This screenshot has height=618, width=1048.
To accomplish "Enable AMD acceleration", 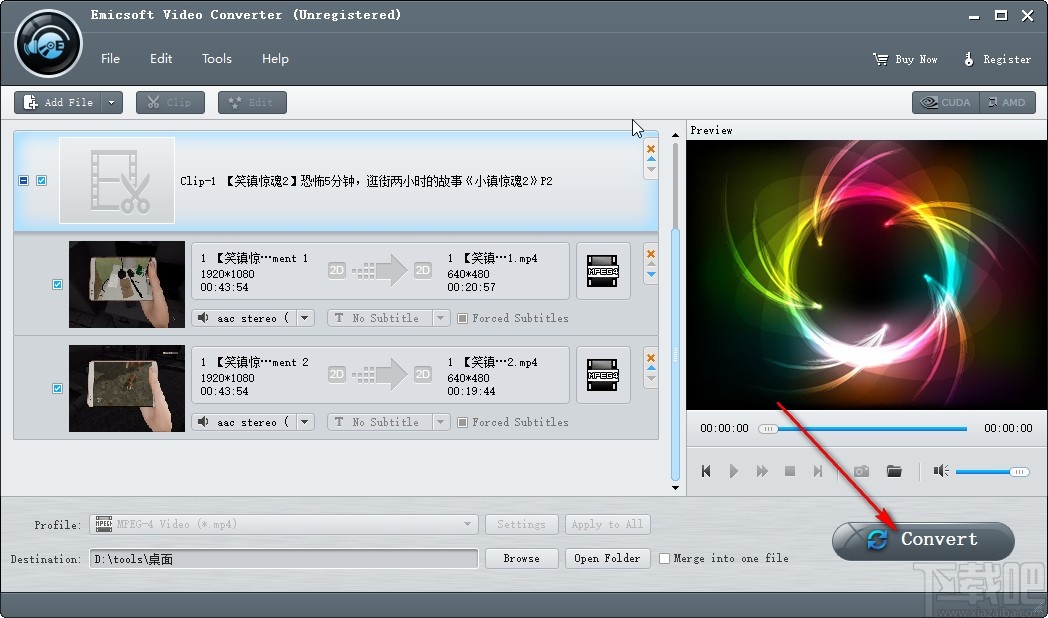I will [x=1007, y=102].
